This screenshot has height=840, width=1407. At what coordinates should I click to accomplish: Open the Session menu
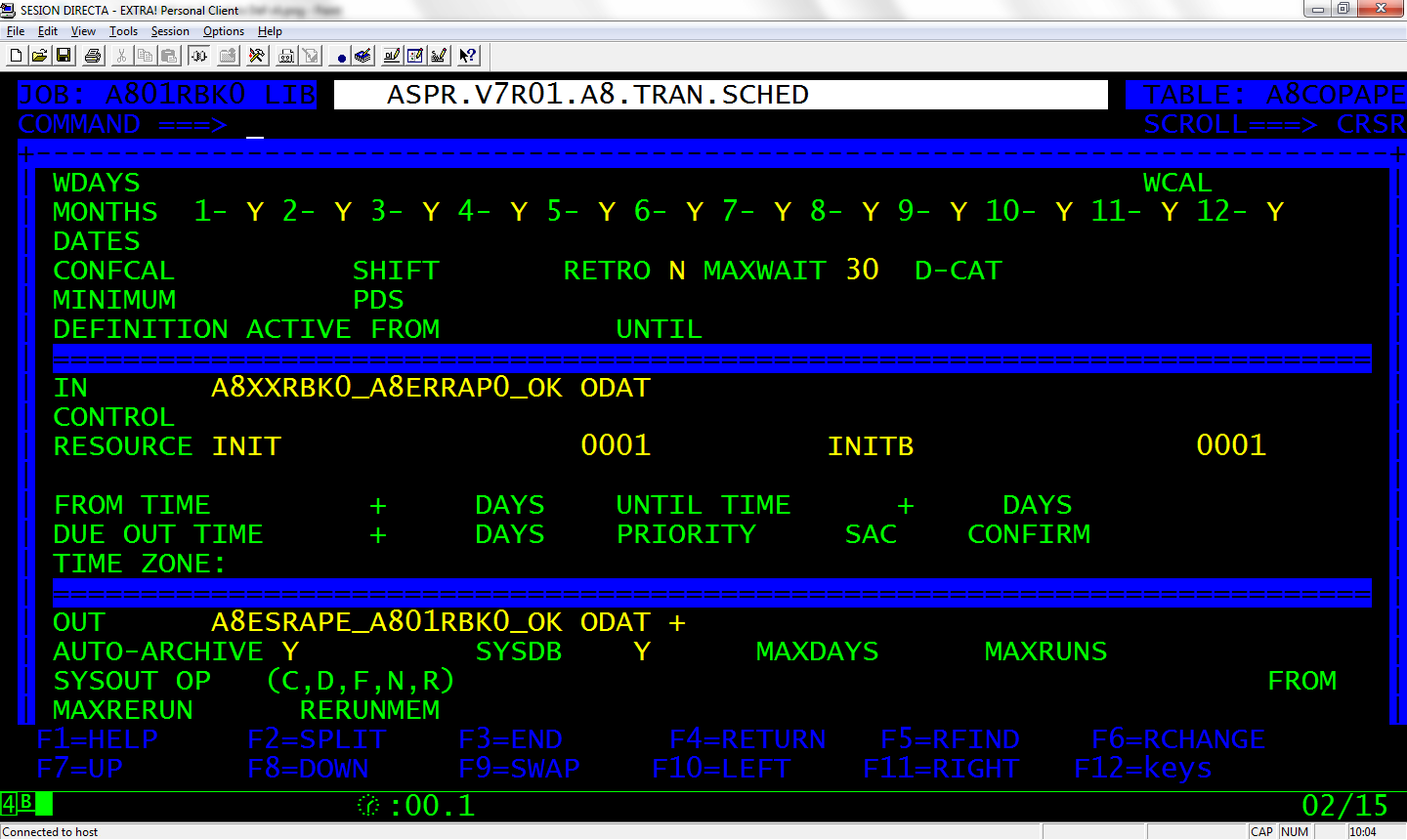coord(169,30)
